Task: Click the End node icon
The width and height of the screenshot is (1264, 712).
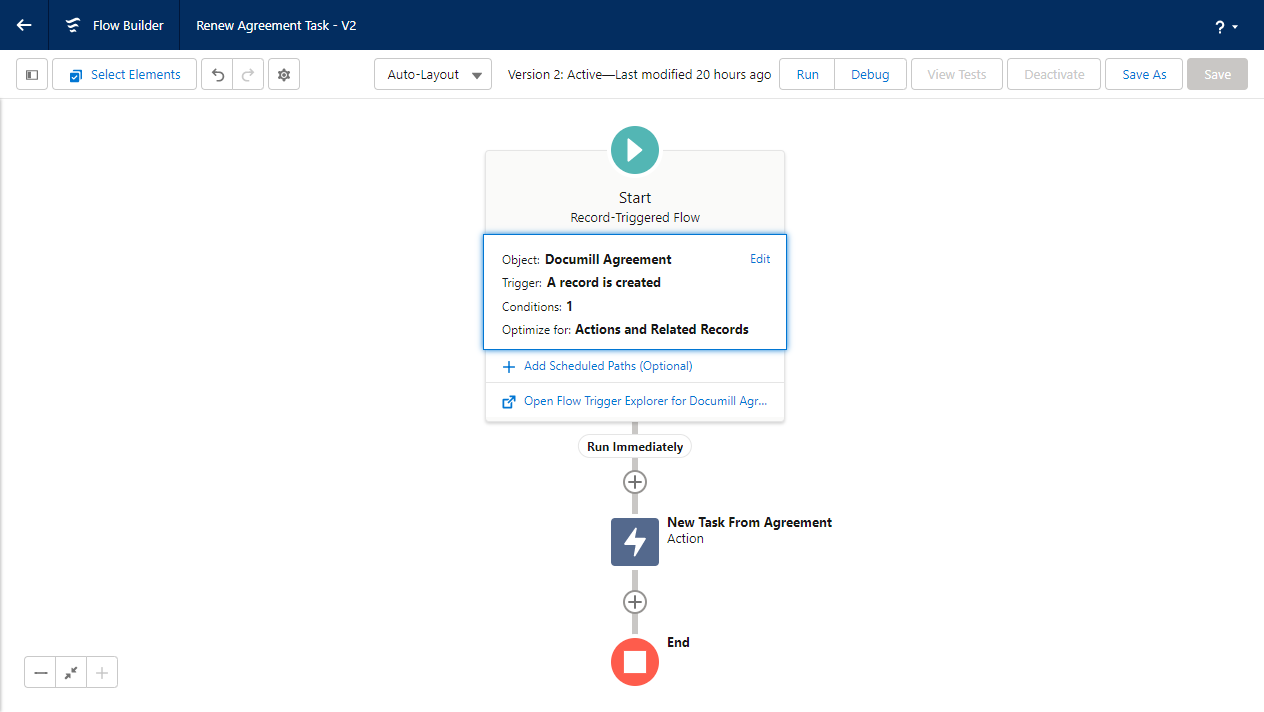Action: [634, 661]
